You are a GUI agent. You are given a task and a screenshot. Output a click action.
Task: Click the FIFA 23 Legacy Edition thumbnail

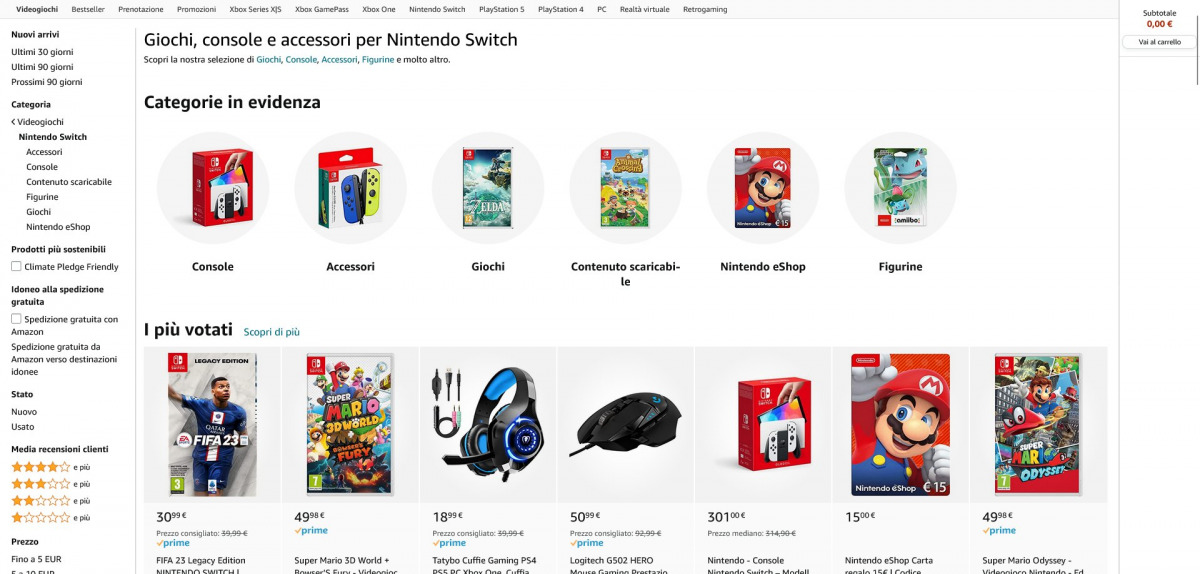click(x=212, y=424)
